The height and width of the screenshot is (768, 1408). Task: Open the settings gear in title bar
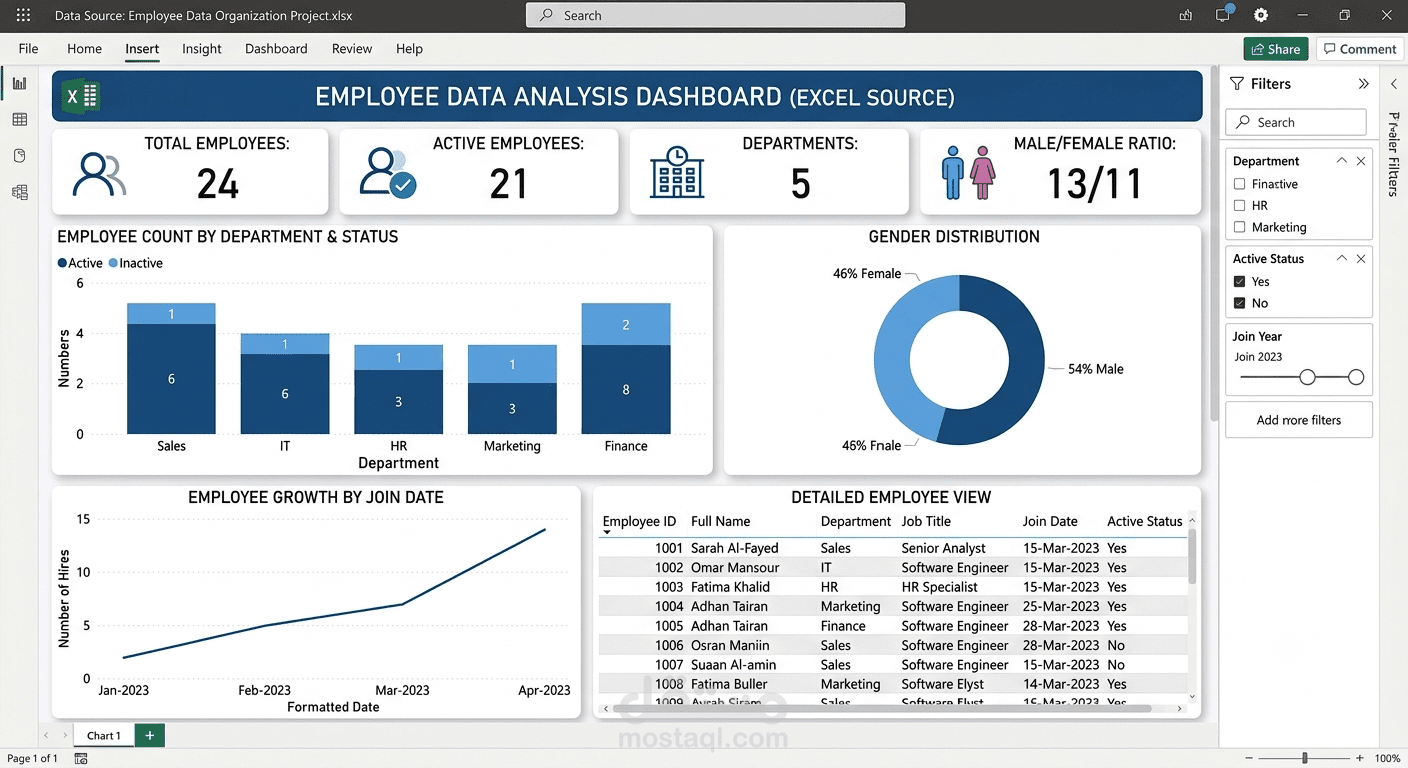click(x=1261, y=16)
